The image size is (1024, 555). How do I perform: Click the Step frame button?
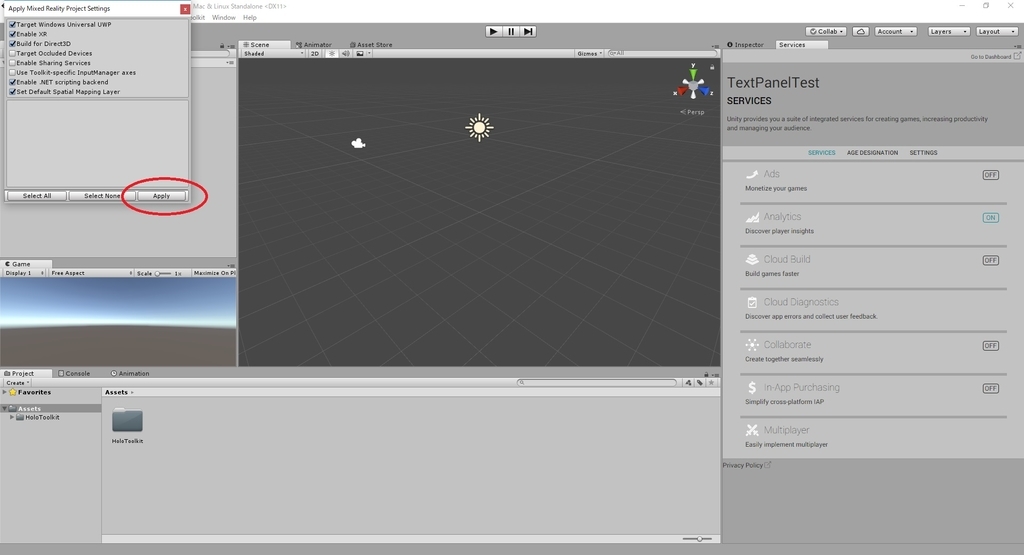point(528,31)
